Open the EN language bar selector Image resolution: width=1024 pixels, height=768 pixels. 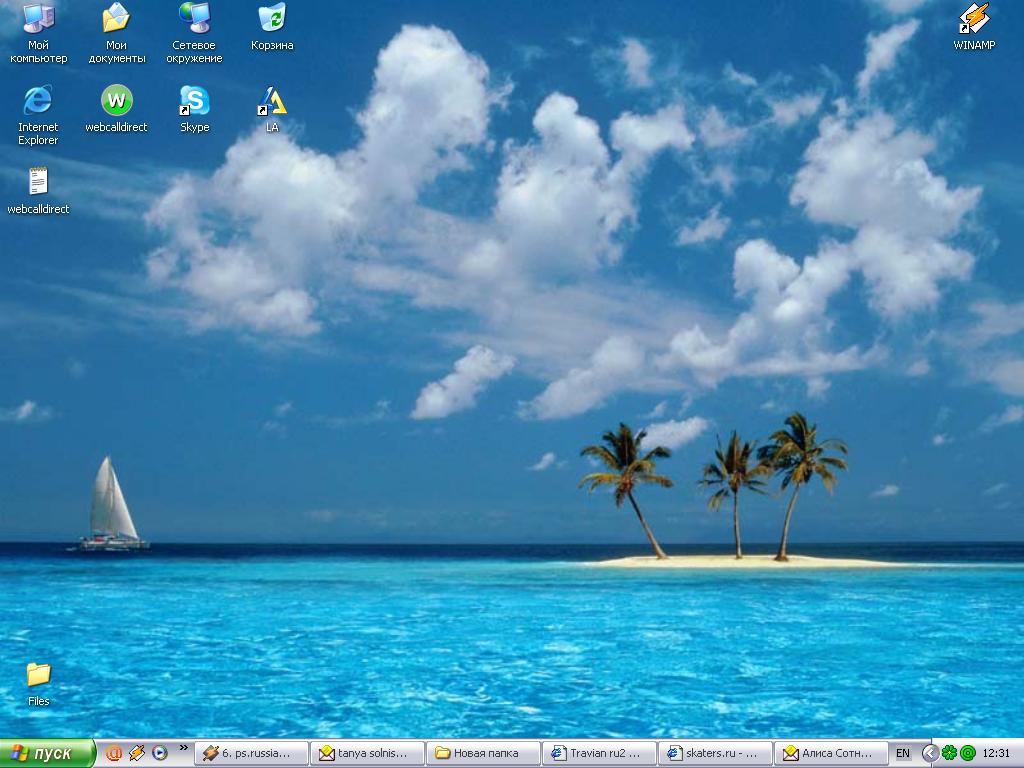point(903,754)
